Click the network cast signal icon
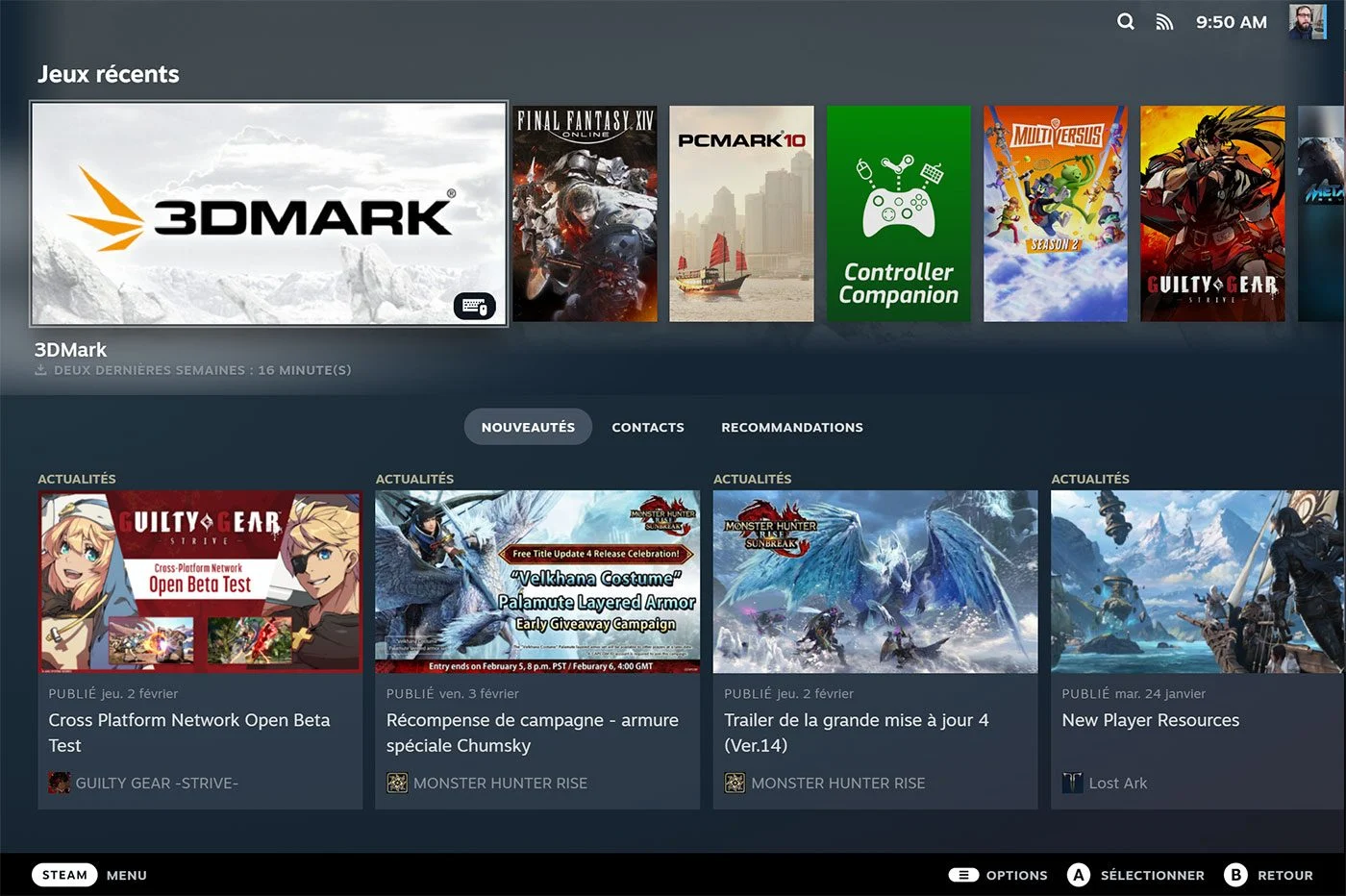 [x=1164, y=22]
